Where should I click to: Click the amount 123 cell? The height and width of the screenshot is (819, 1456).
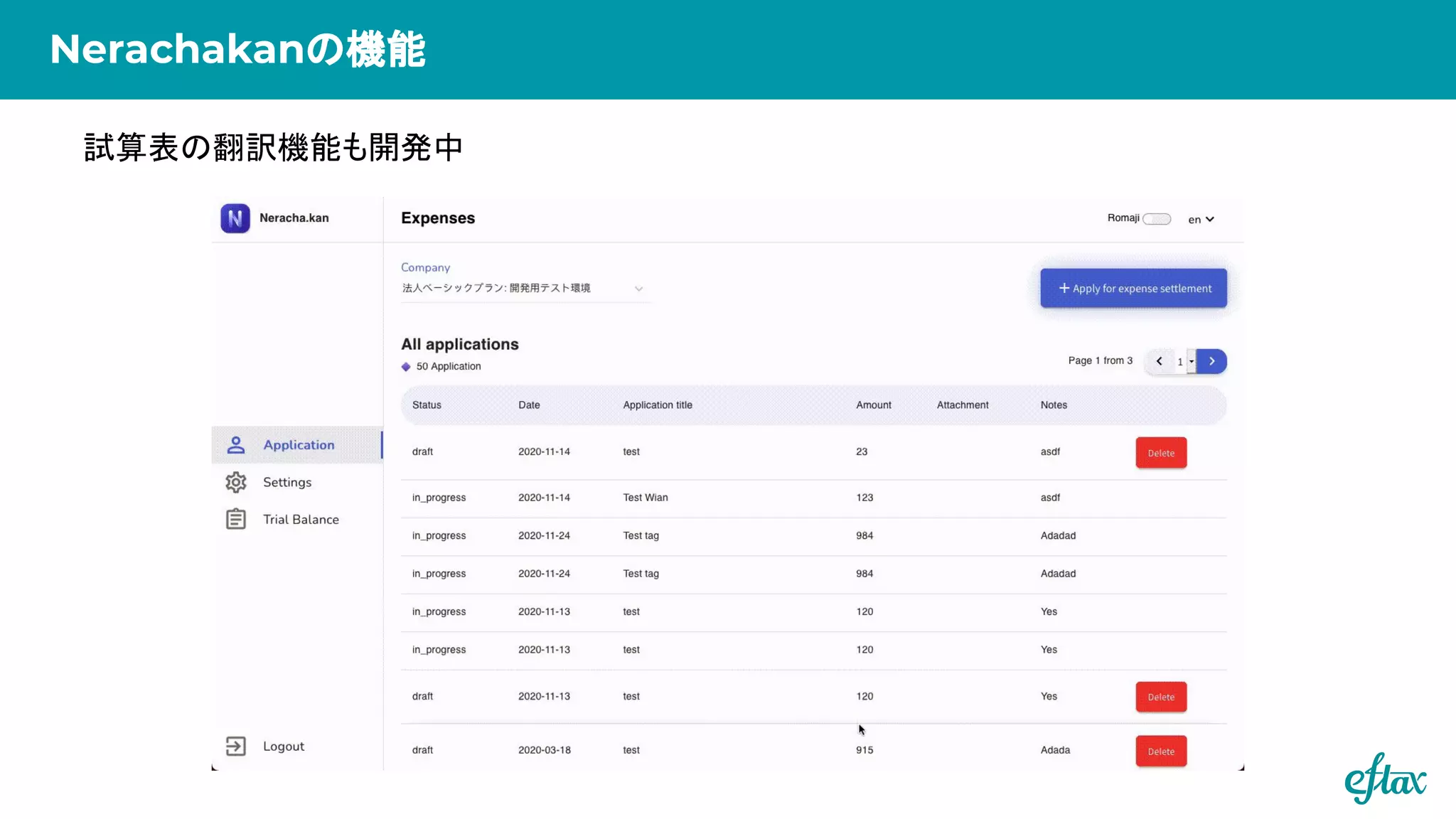(864, 498)
